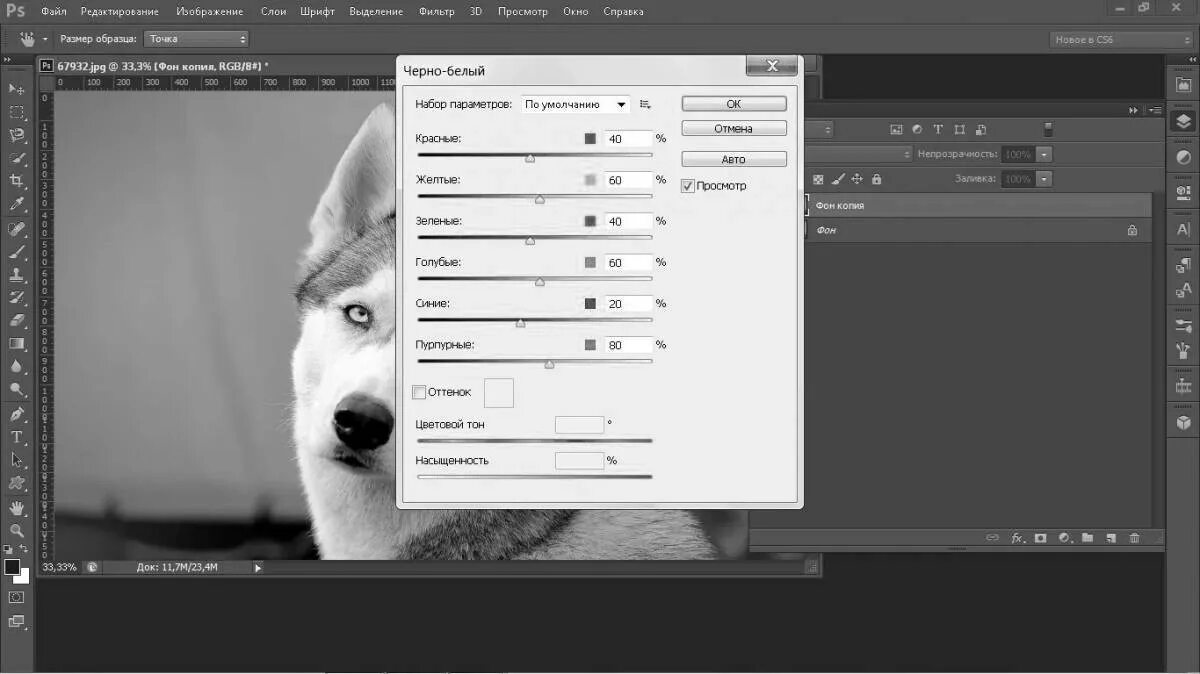
Task: Toggle the layer filter switch
Action: 1048,129
